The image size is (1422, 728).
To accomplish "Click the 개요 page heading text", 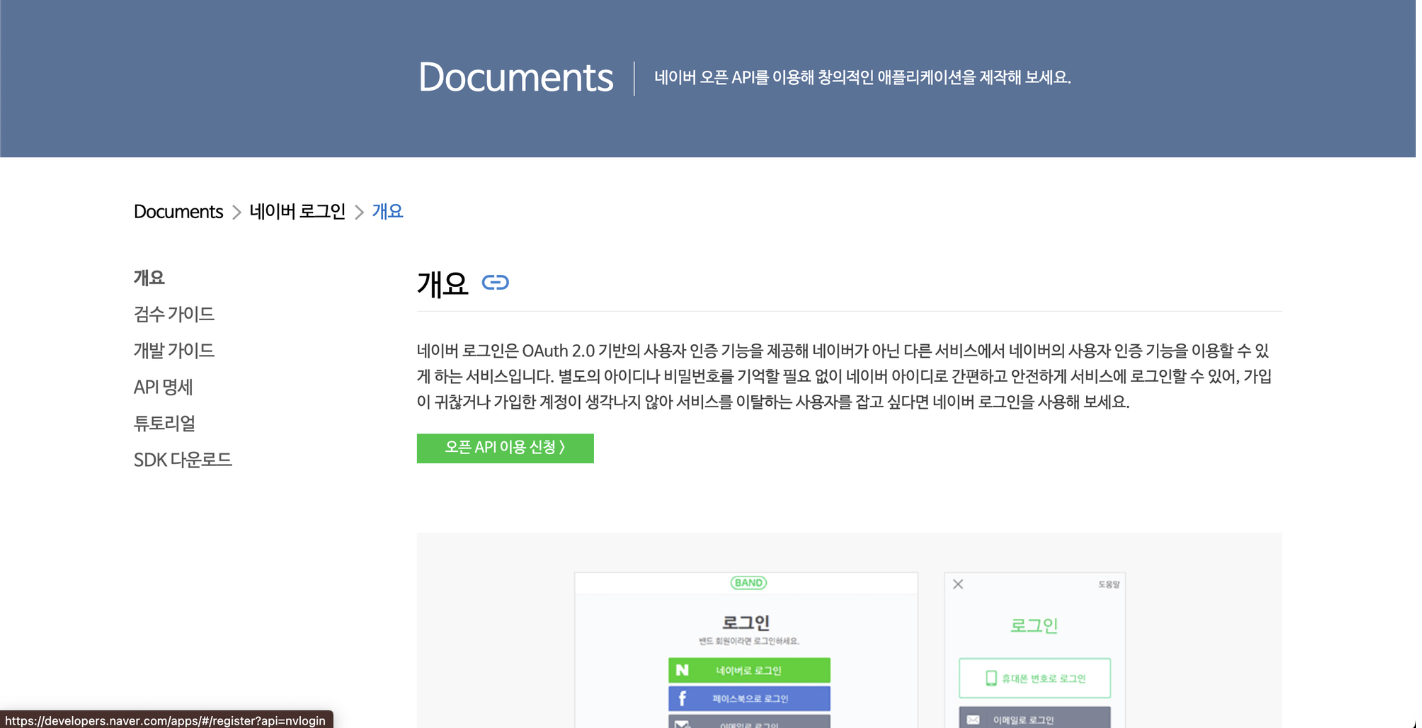I will pos(444,285).
